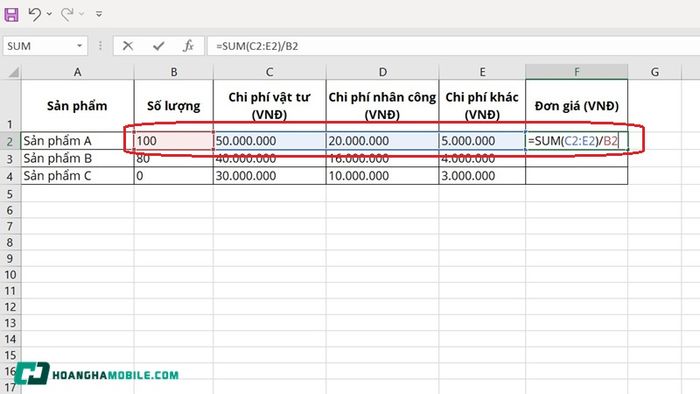Image resolution: width=700 pixels, height=394 pixels.
Task: Click cell containing 3.000.000
Action: click(x=482, y=176)
